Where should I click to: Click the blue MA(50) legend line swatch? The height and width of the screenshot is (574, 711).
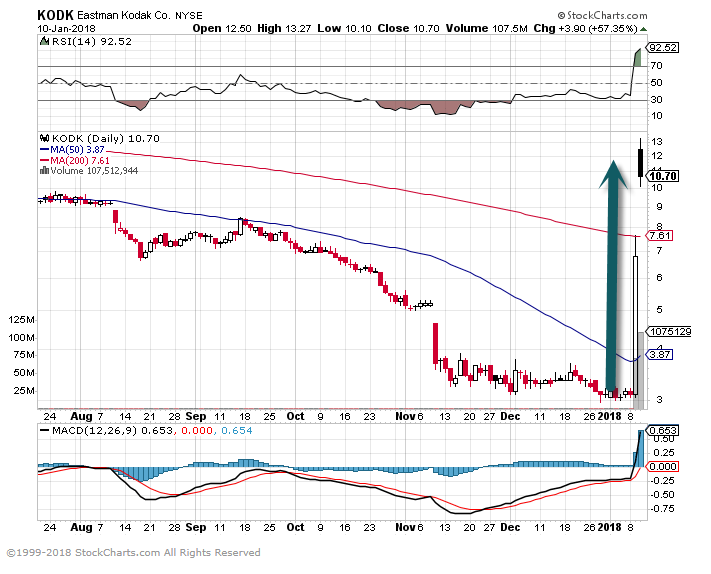pos(44,149)
